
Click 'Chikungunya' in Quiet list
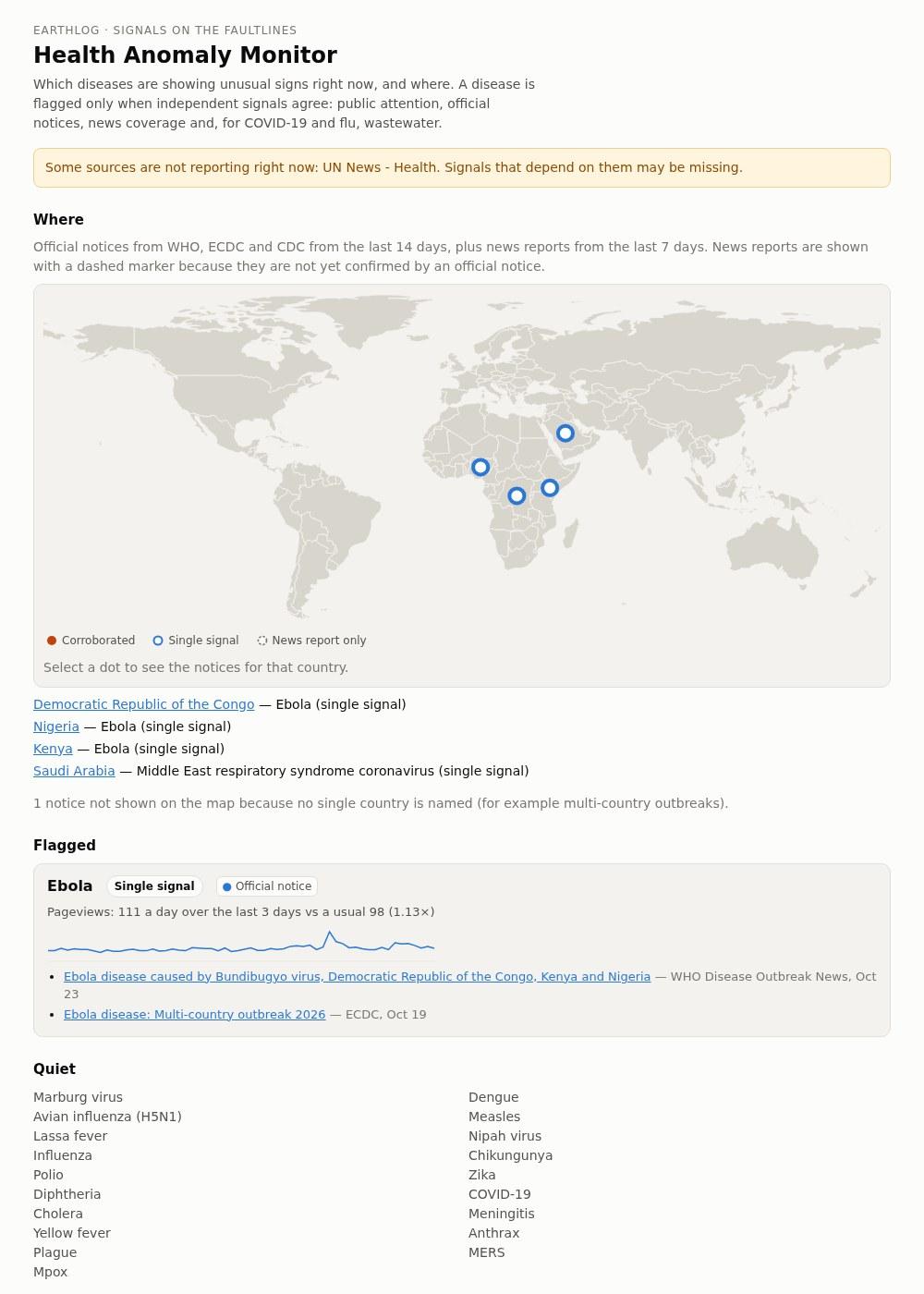[x=510, y=1155]
